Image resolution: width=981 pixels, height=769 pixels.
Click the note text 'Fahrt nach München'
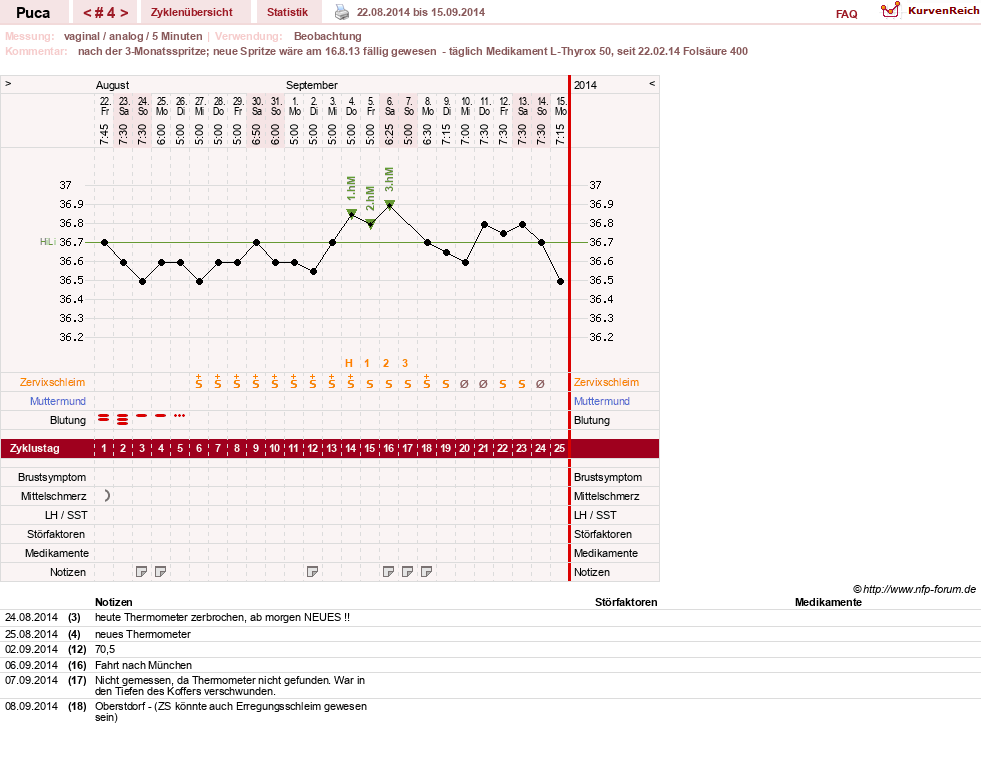point(143,665)
